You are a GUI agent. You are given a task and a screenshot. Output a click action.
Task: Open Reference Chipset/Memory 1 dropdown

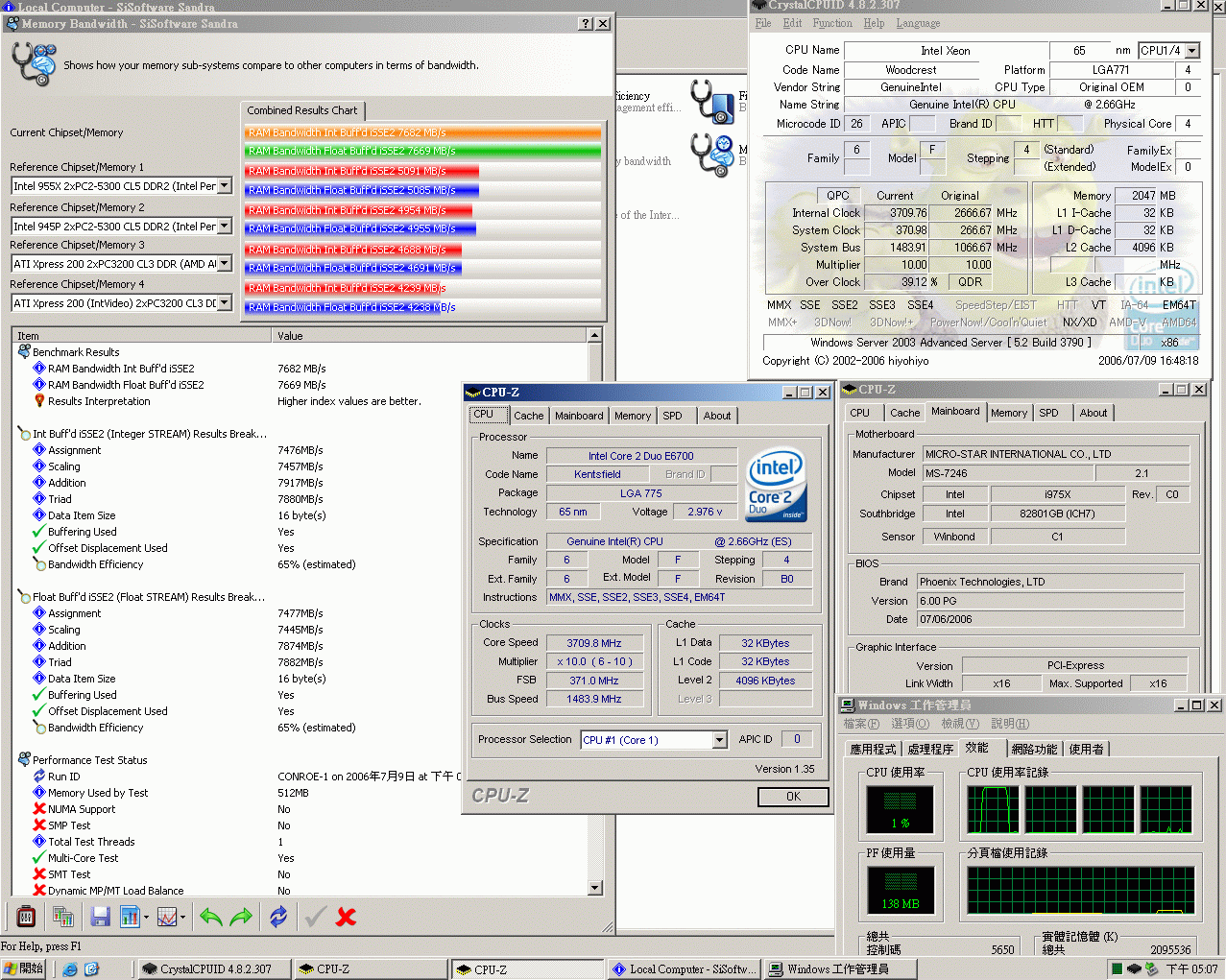click(x=225, y=185)
